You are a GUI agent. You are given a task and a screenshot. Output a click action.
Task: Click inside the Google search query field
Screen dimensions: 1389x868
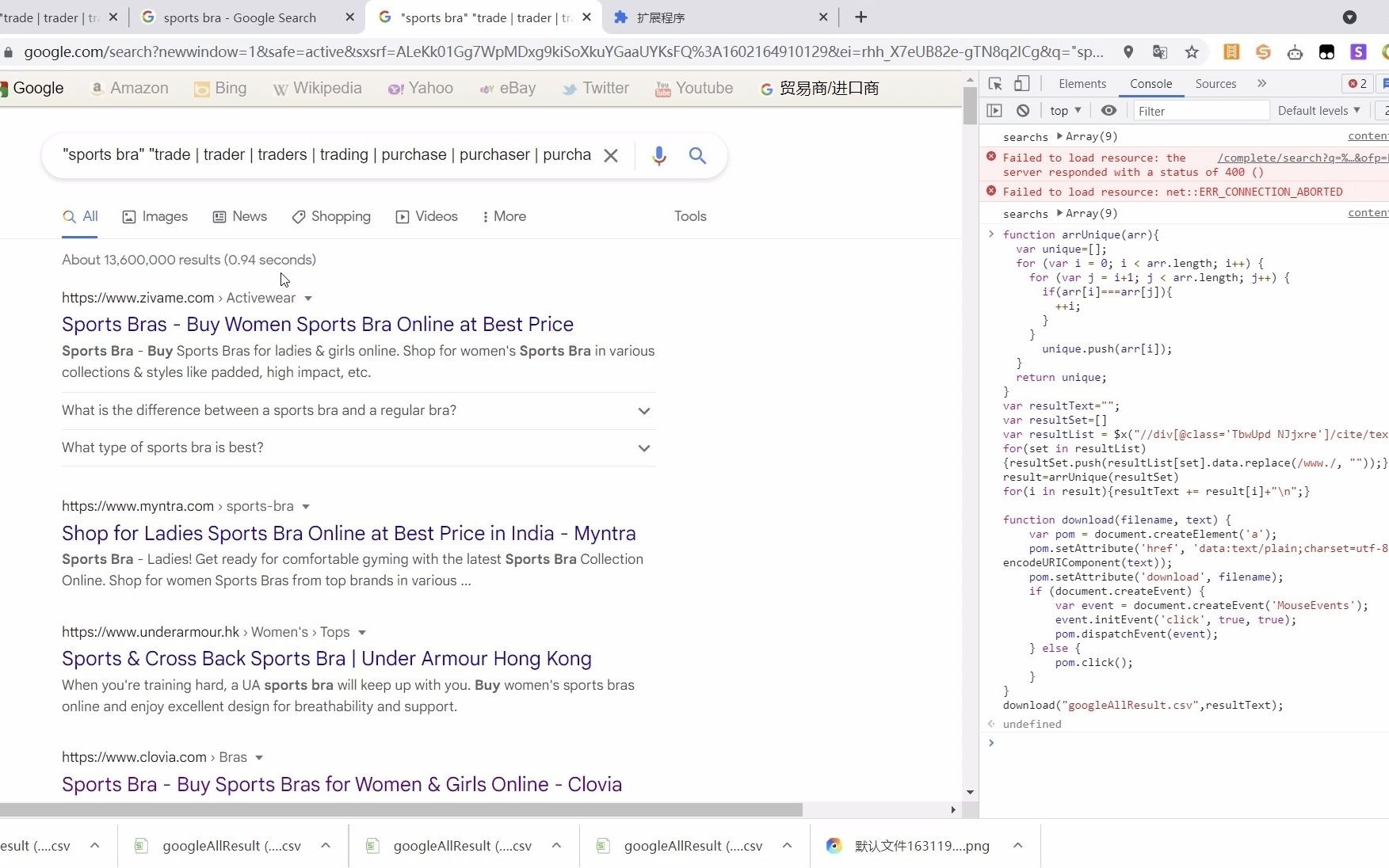(326, 155)
